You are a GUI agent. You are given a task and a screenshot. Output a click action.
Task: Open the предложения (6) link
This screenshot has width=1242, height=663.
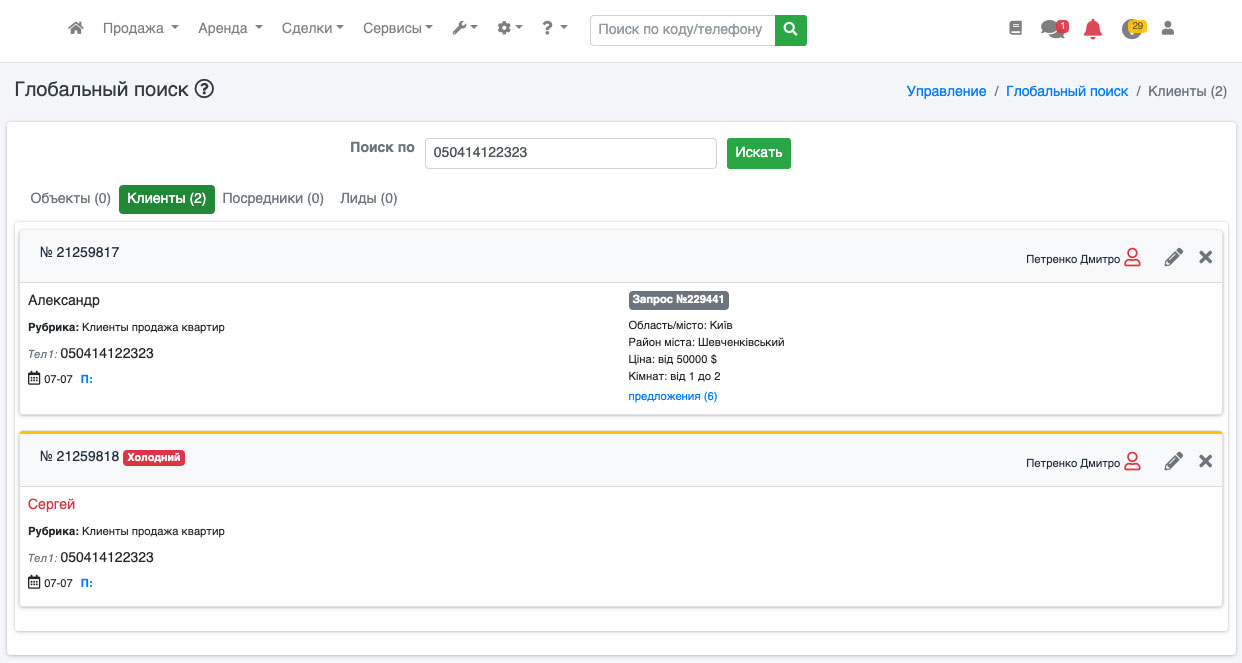(672, 397)
